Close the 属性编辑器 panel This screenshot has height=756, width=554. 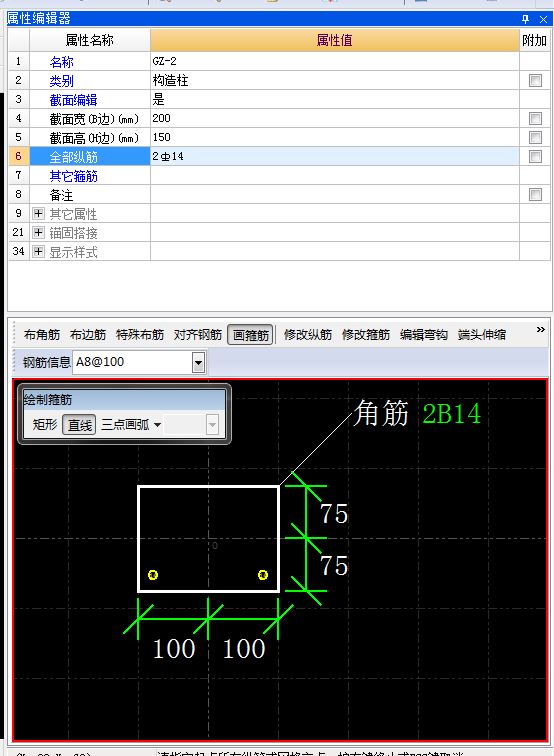543,19
